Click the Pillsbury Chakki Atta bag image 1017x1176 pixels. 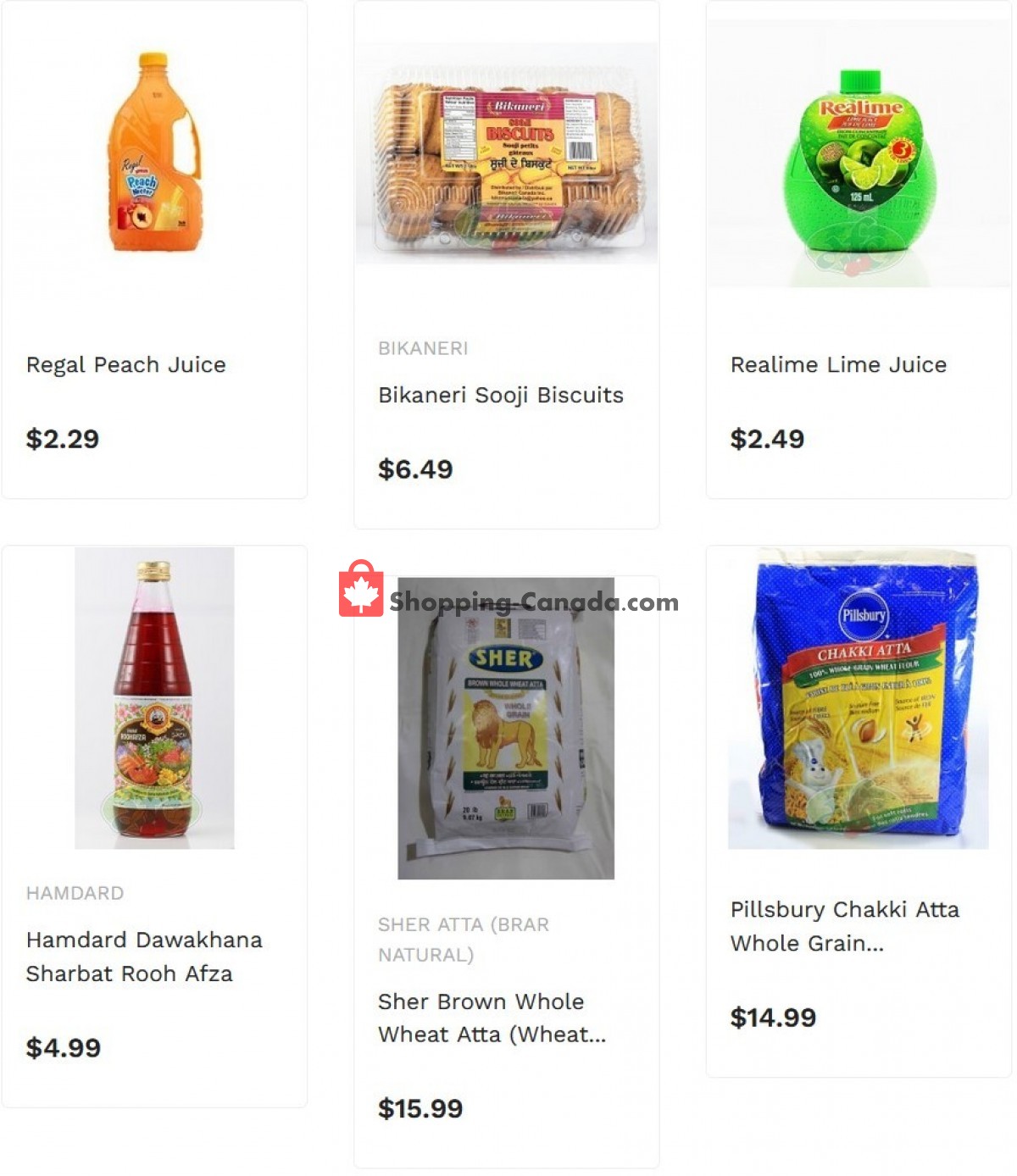(859, 698)
